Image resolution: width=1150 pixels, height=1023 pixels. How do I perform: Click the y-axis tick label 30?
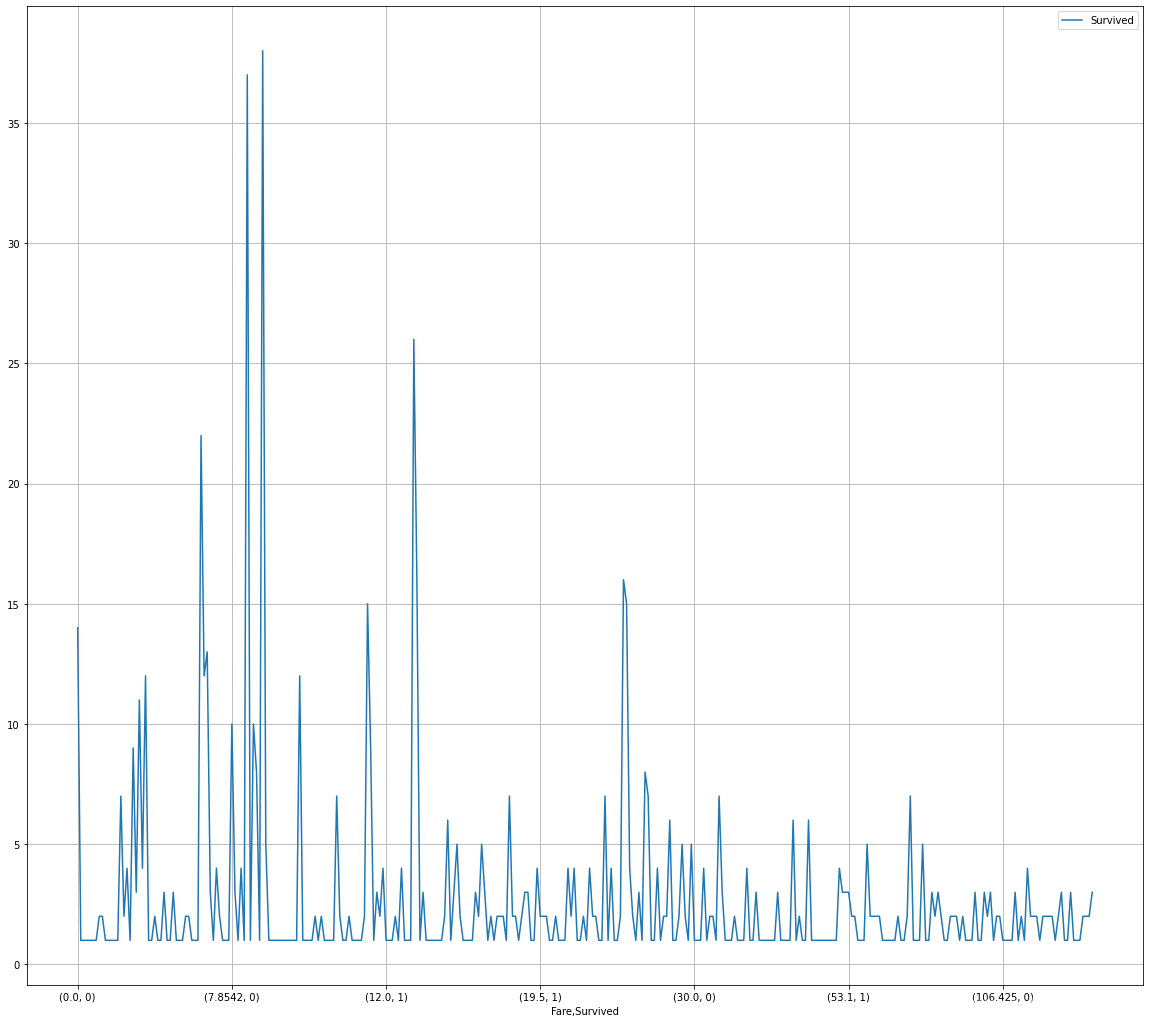pos(13,244)
